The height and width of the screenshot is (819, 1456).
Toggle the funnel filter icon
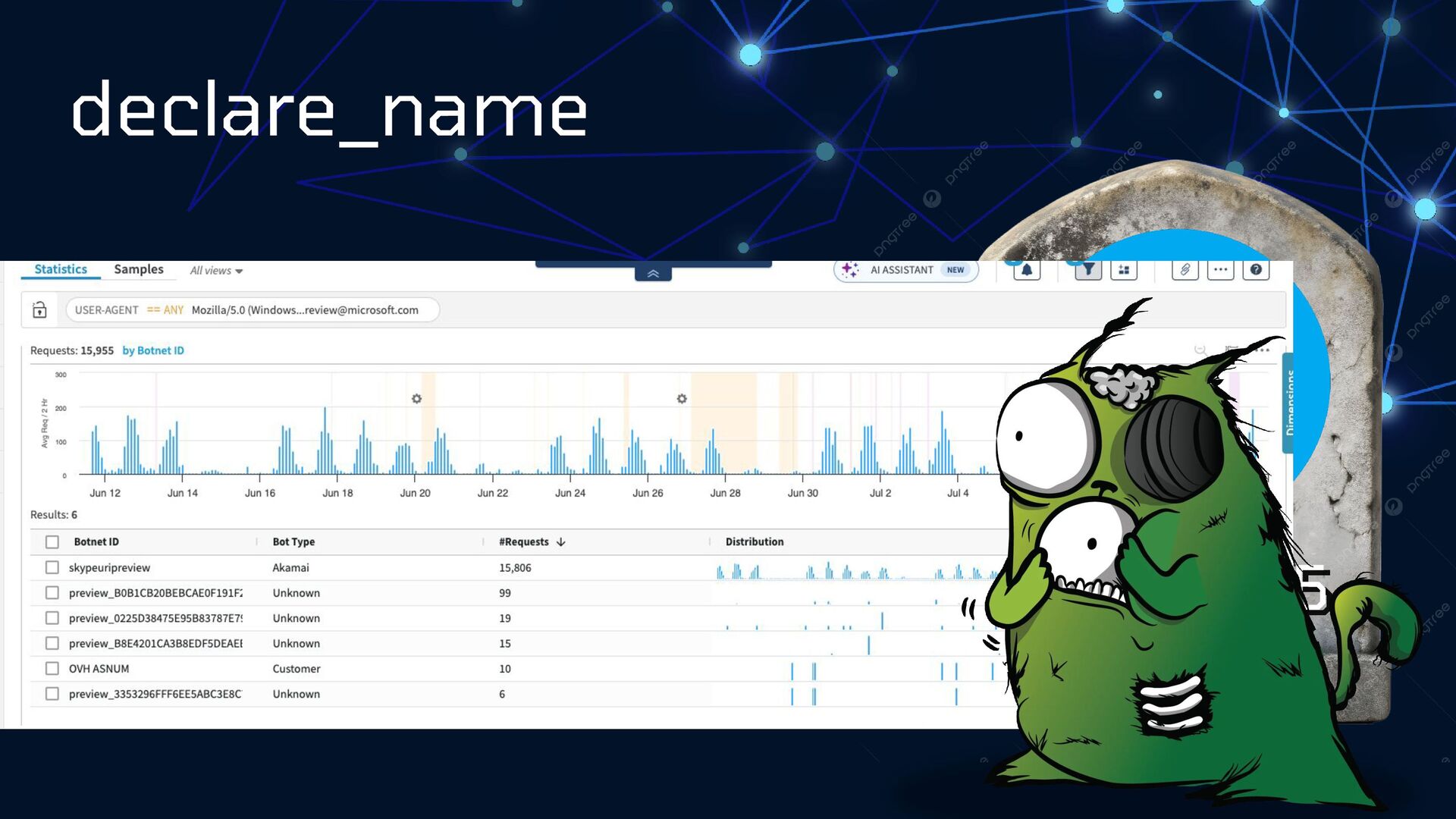[1088, 270]
